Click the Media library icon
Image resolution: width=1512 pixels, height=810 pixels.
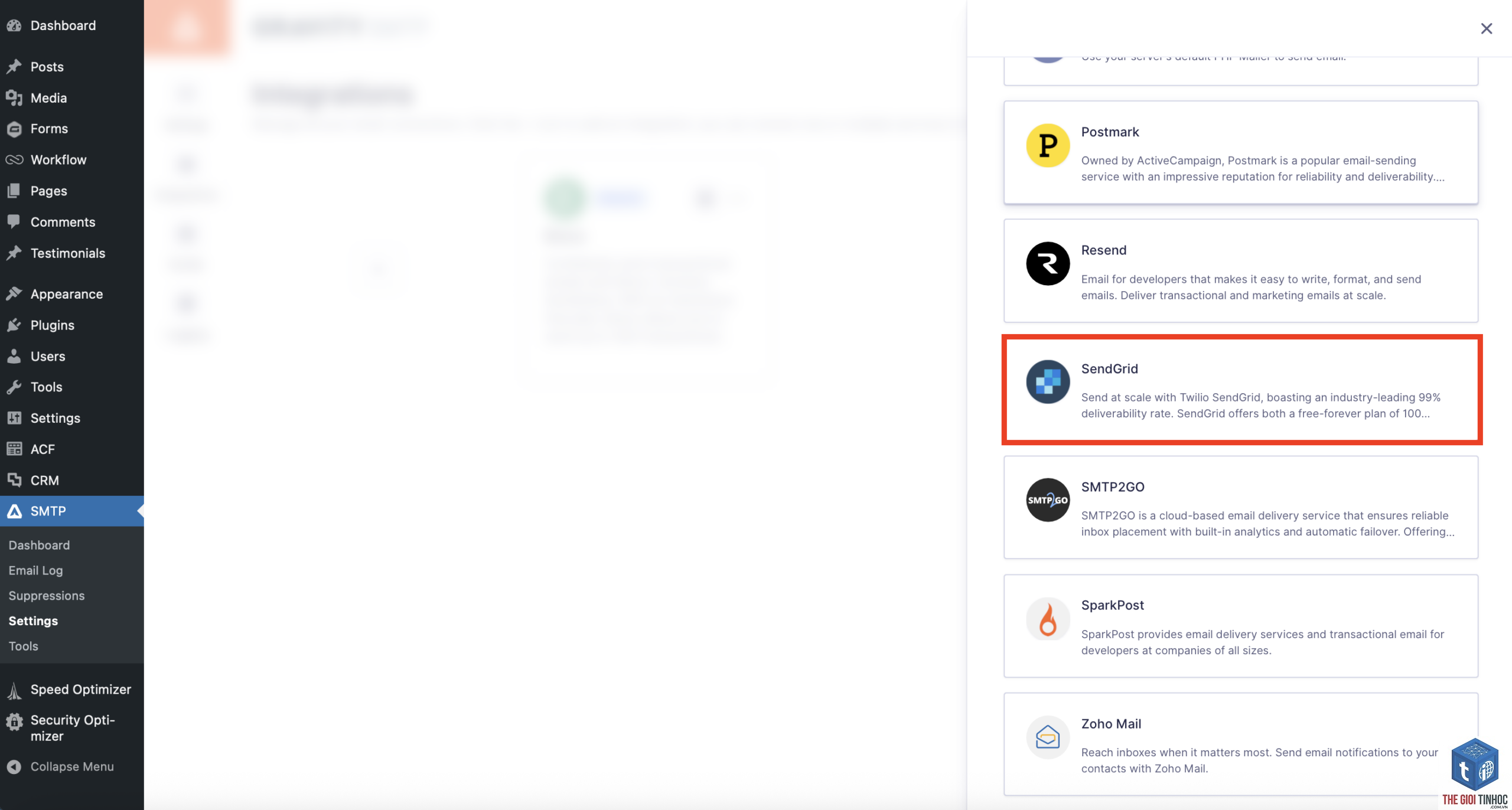(x=14, y=98)
